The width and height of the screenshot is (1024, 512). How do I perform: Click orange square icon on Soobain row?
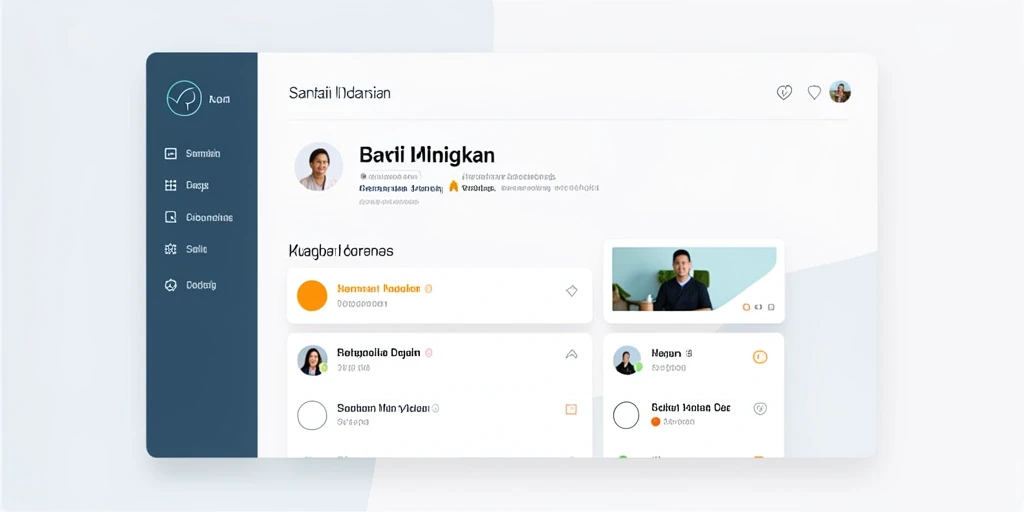(571, 409)
